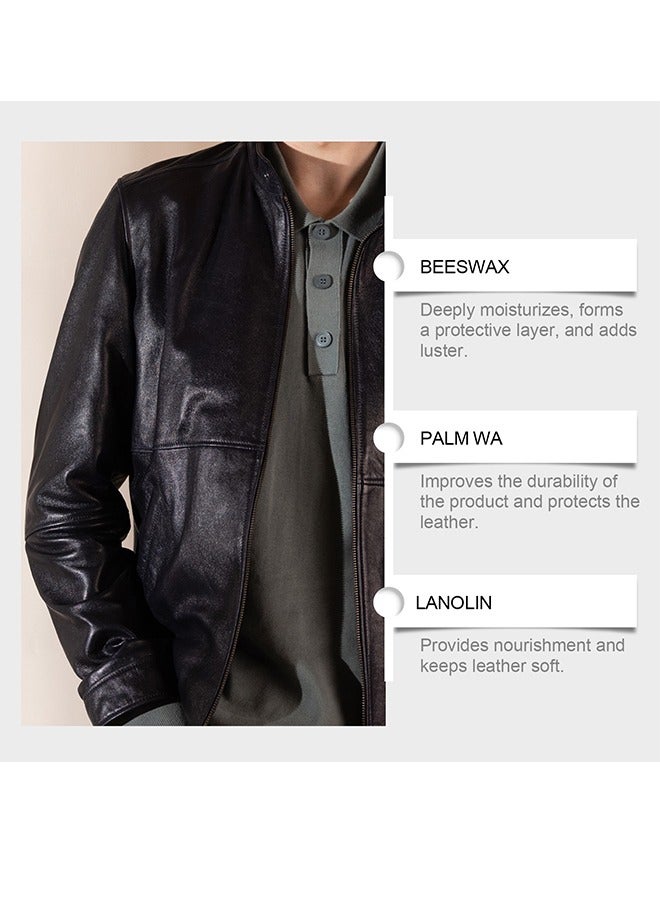Click the BEESWAX heading label
Viewport: 660px width, 900px height.
point(464,267)
